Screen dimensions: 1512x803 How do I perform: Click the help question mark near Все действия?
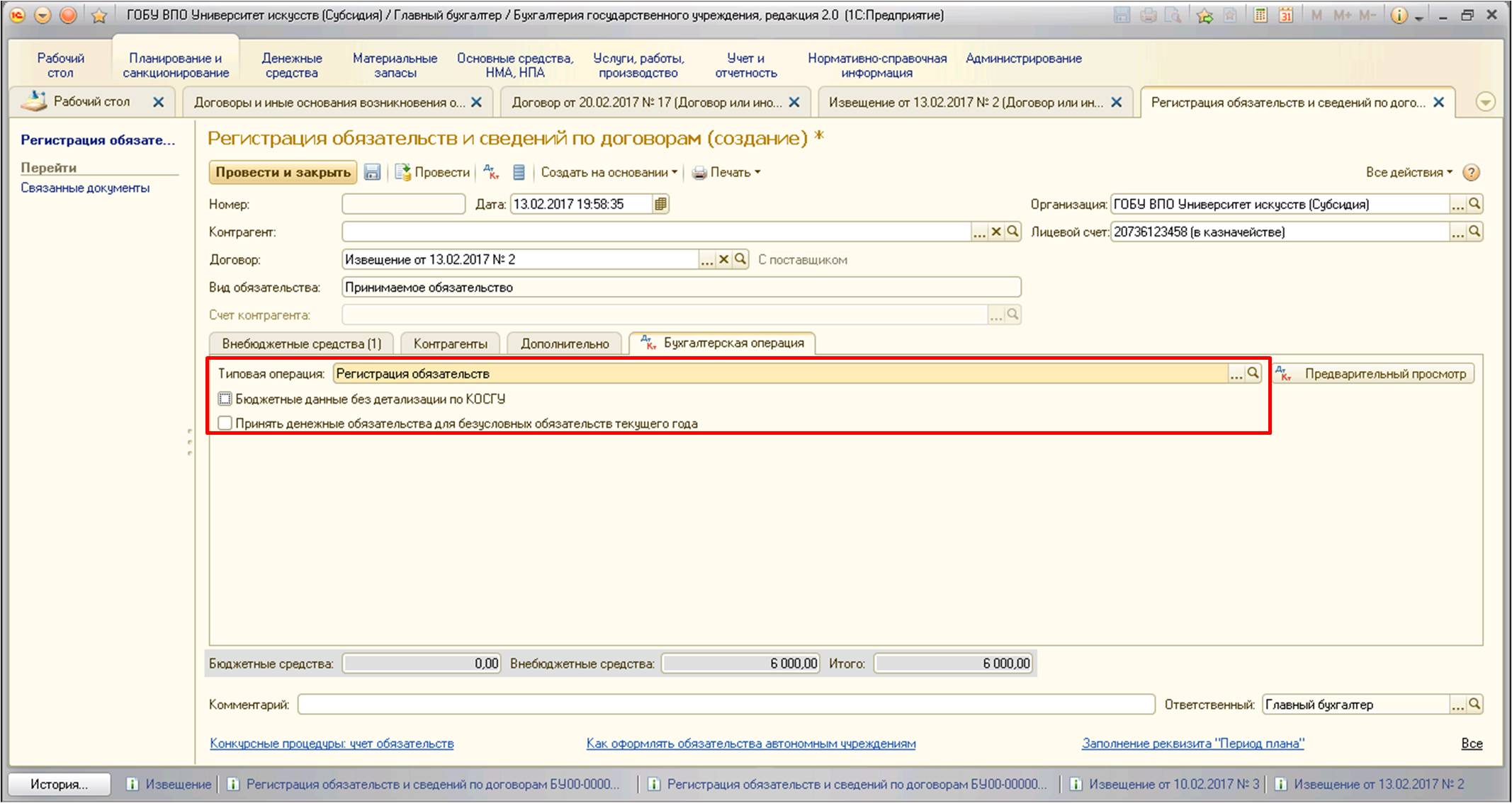pos(1471,172)
